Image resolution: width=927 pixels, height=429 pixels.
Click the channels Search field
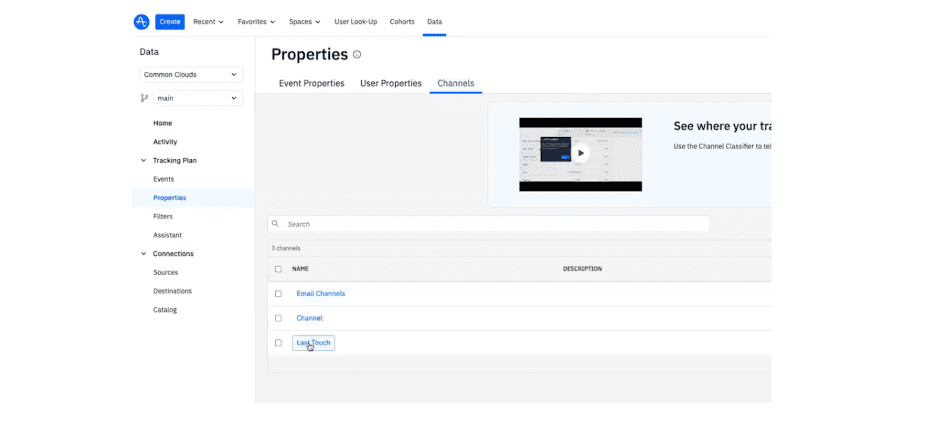[488, 224]
